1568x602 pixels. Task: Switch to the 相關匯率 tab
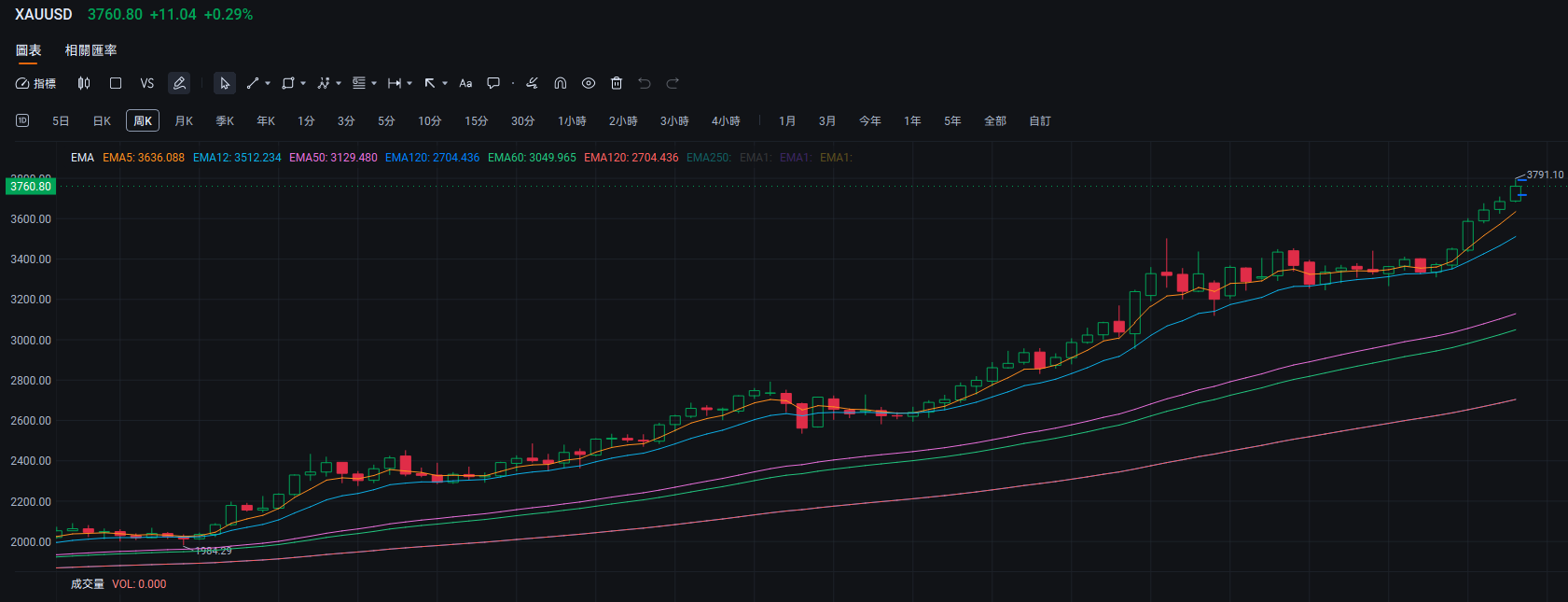pos(90,50)
